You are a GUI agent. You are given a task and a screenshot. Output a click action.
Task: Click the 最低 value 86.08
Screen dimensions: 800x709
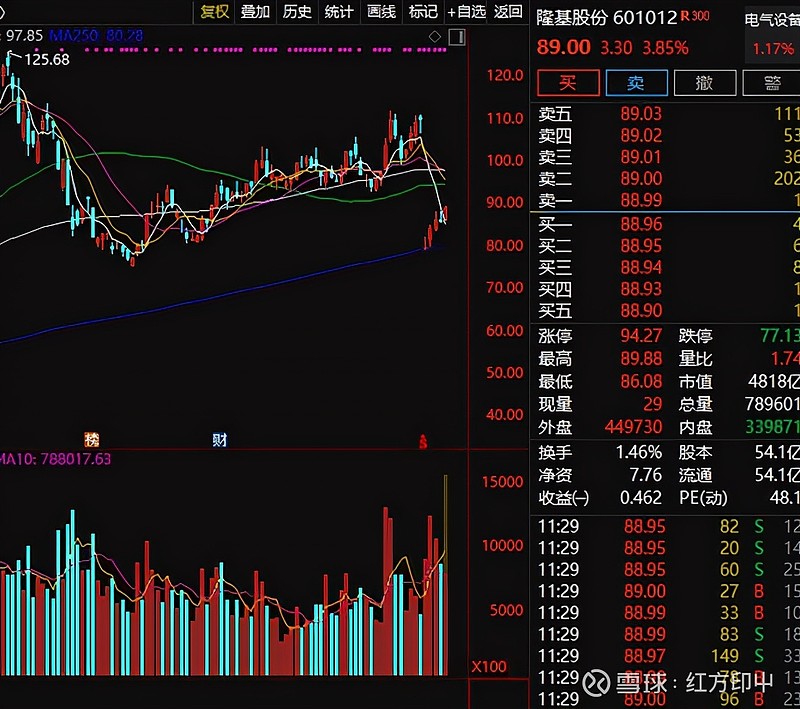point(641,381)
